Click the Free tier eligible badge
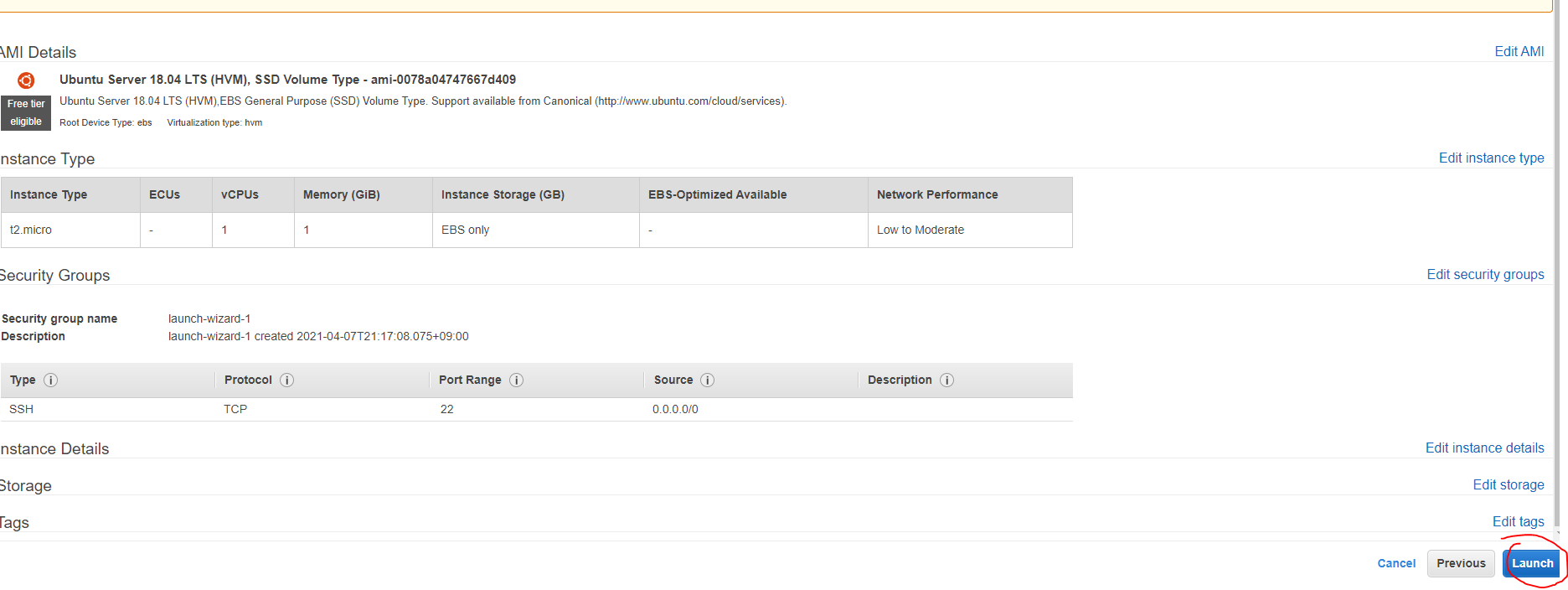The height and width of the screenshot is (590, 1568). (x=26, y=113)
